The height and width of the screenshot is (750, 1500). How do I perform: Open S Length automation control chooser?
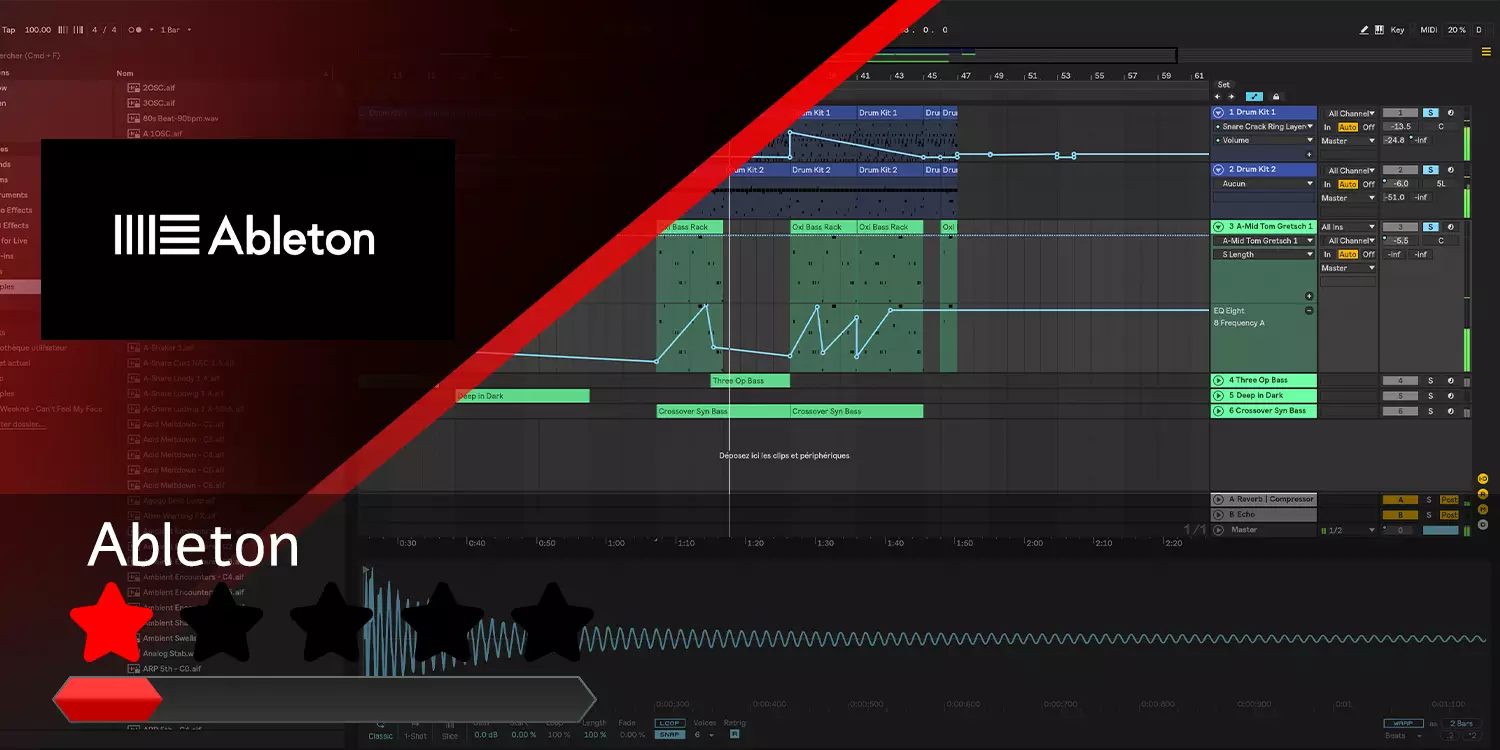point(1264,255)
